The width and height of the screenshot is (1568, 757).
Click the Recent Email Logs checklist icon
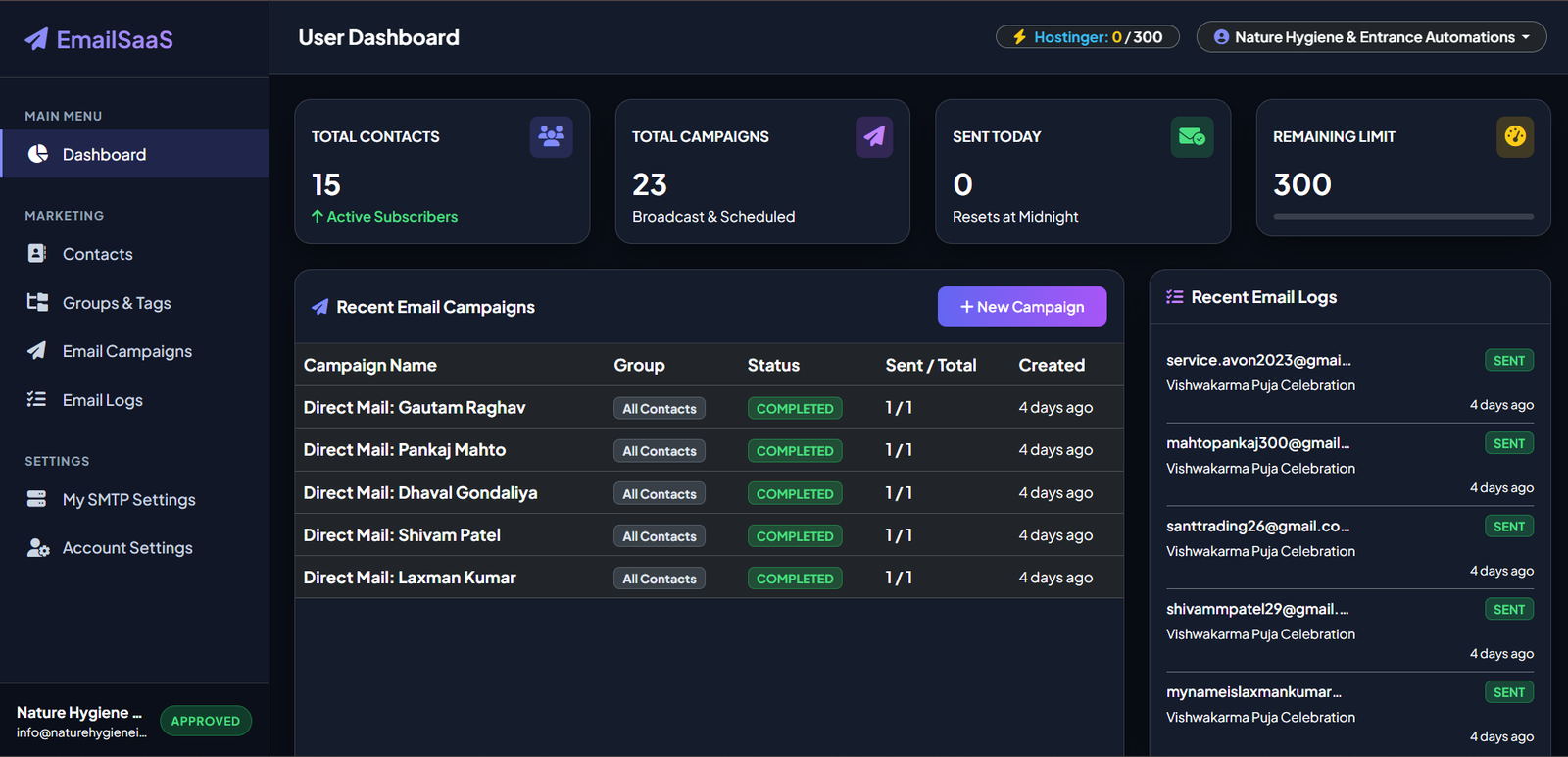1175,296
